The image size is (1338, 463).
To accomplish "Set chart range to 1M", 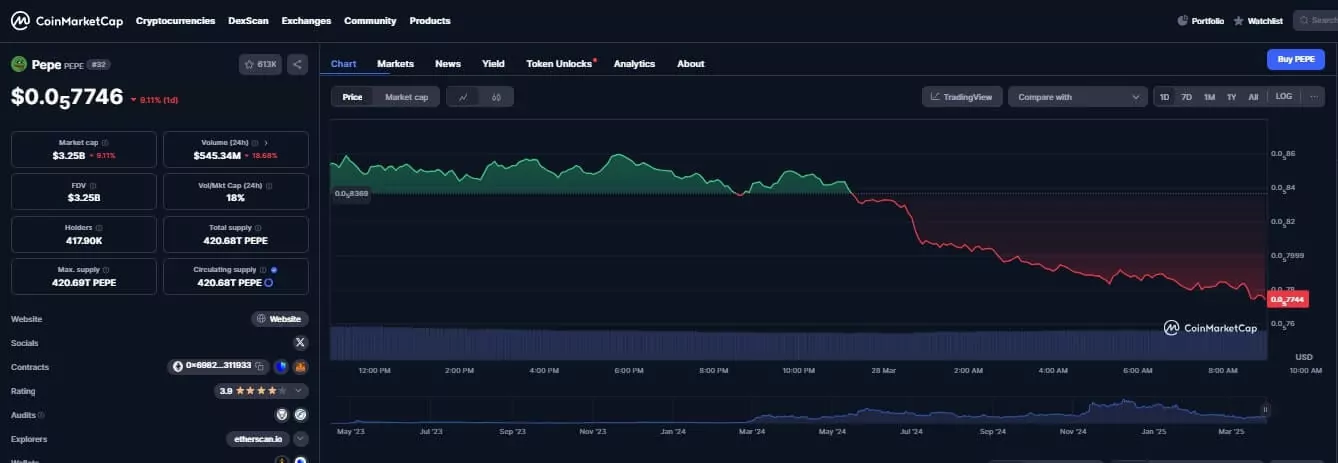I will [1209, 97].
